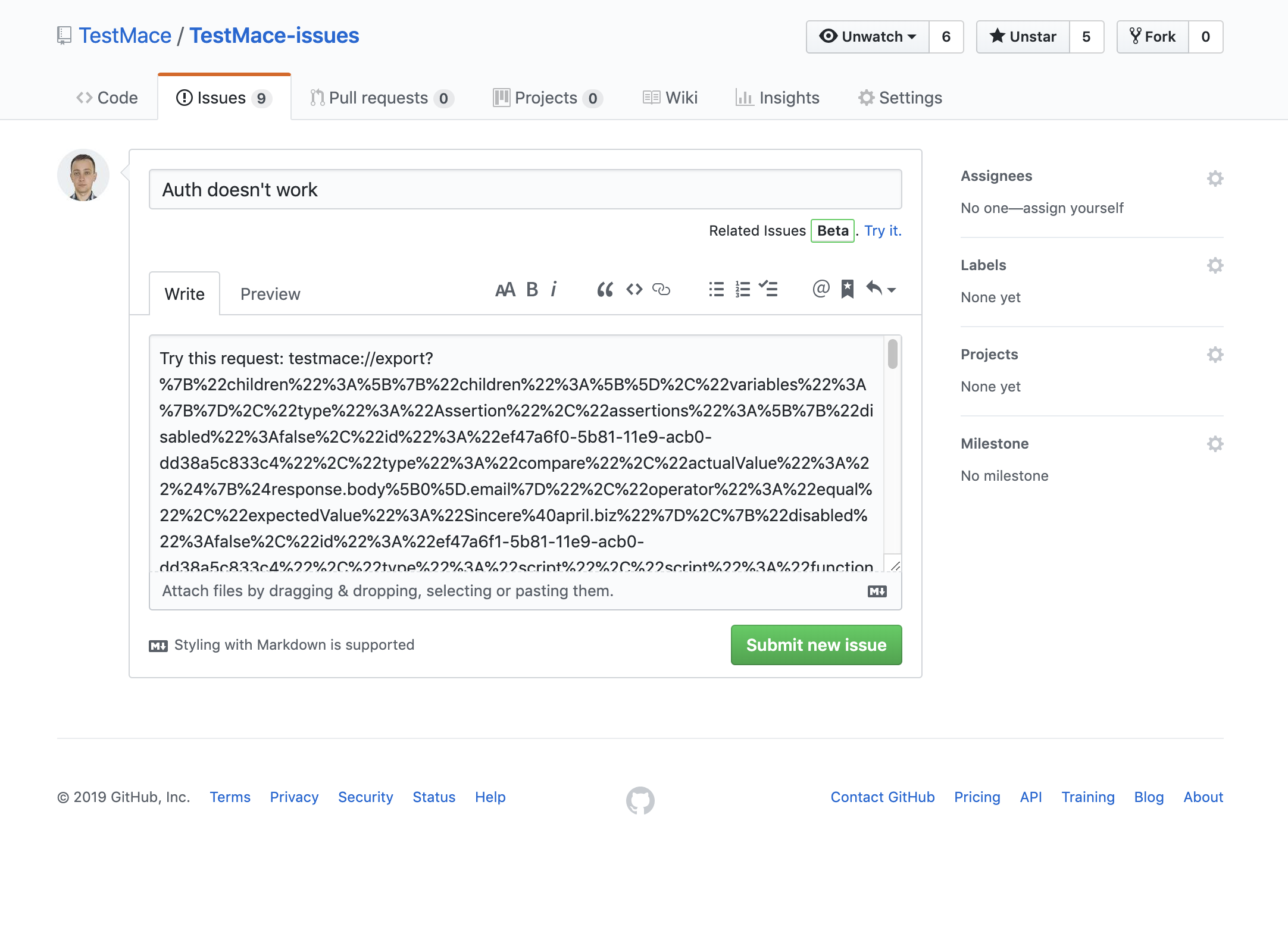The image size is (1288, 946).
Task: Open Assignees gear menu
Action: click(1215, 178)
